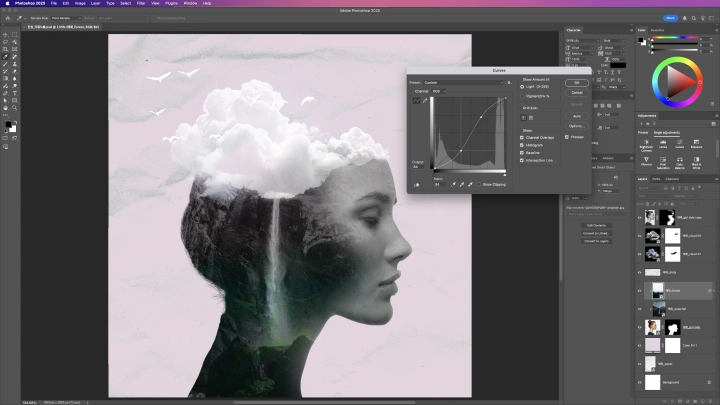
Task: Select the Light (0-255) radio option
Action: [522, 87]
